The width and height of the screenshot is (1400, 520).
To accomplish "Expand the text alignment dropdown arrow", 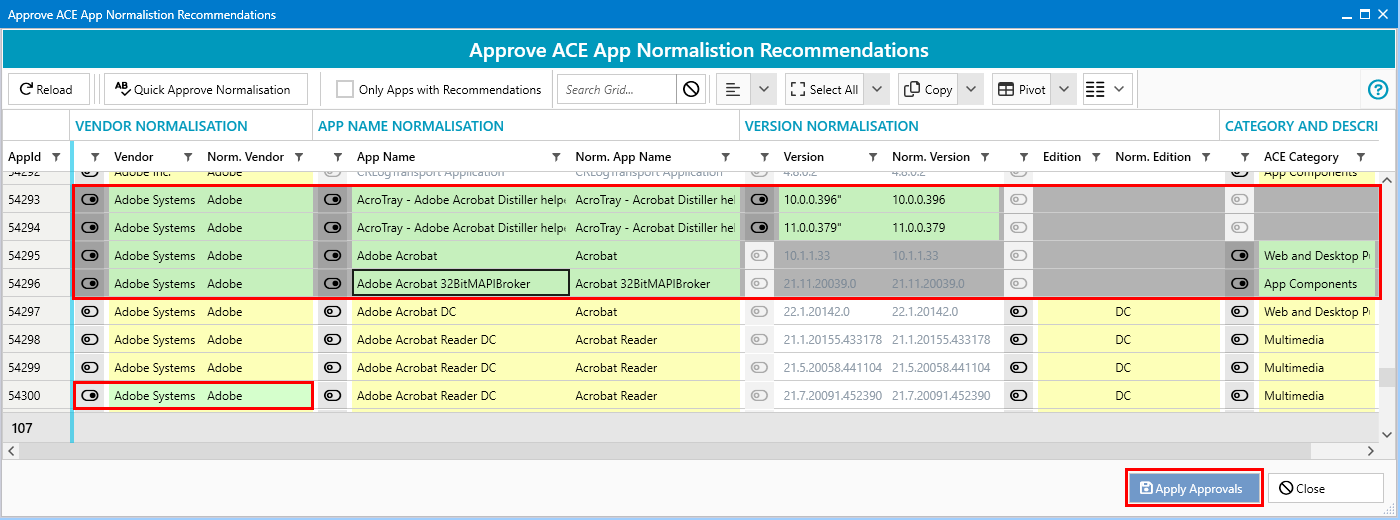I will (763, 89).
